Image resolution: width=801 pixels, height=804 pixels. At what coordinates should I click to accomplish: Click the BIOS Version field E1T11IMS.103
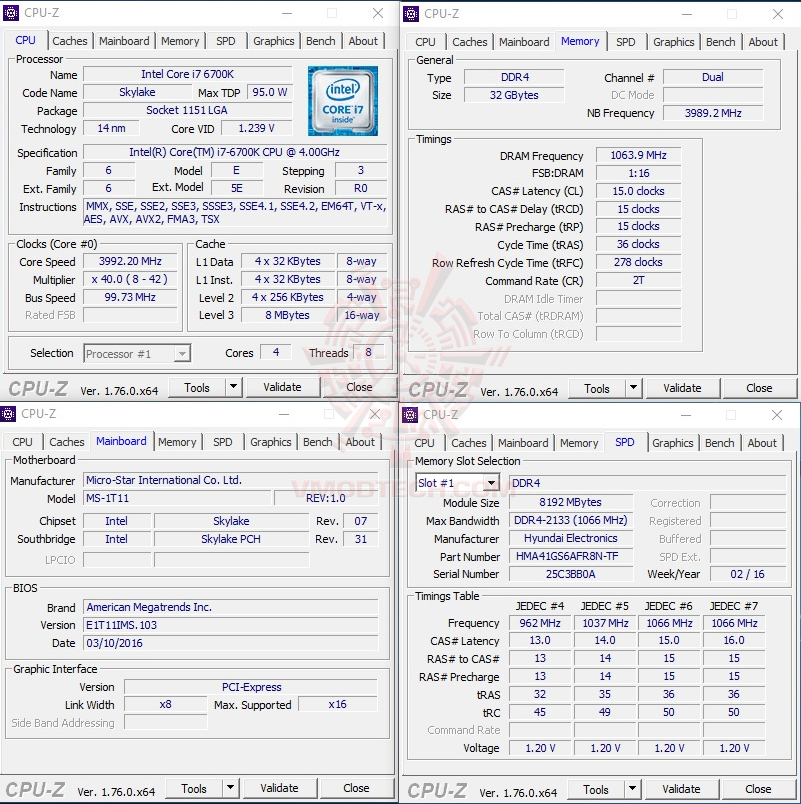click(x=230, y=624)
